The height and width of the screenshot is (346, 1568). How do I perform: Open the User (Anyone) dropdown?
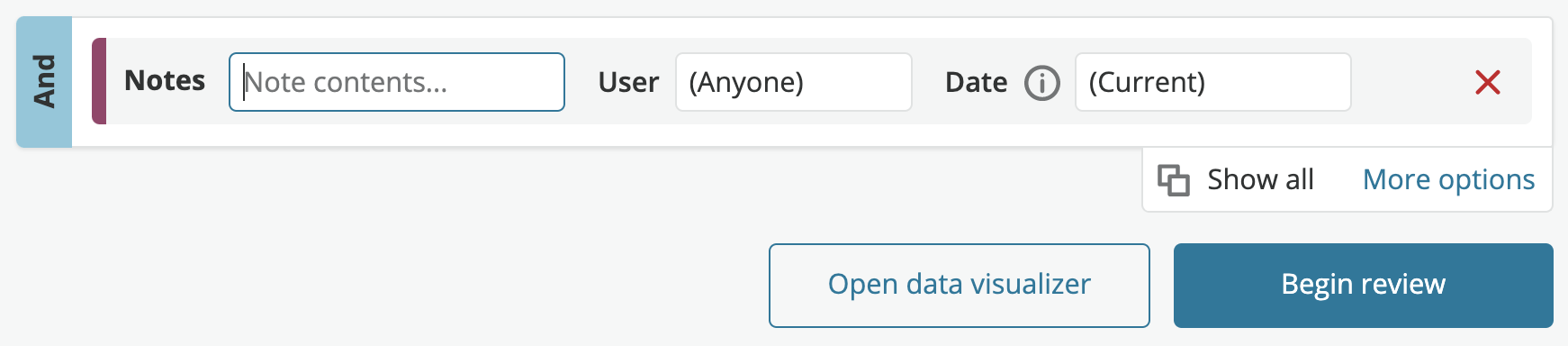(x=793, y=82)
